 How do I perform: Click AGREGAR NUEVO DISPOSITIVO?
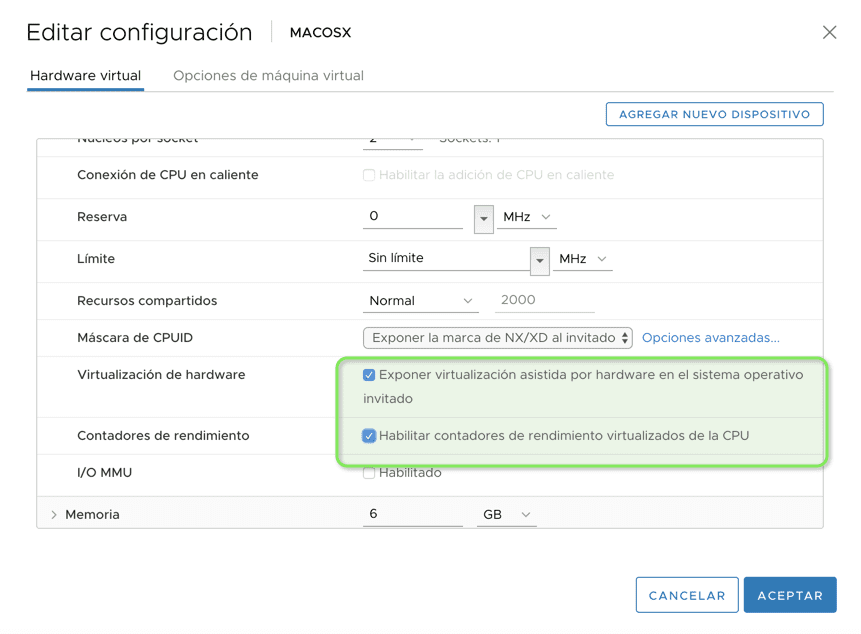(714, 114)
